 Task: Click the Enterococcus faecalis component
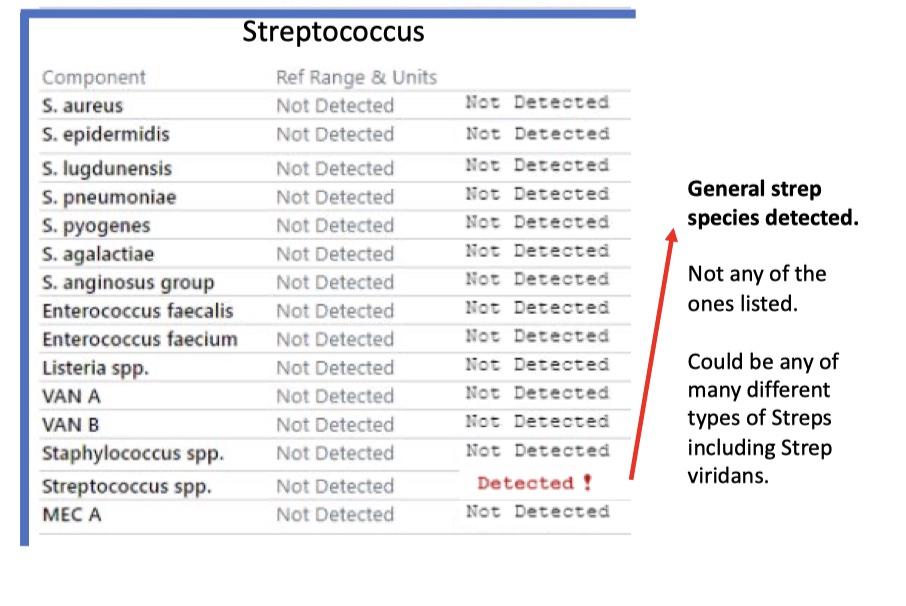click(x=138, y=311)
